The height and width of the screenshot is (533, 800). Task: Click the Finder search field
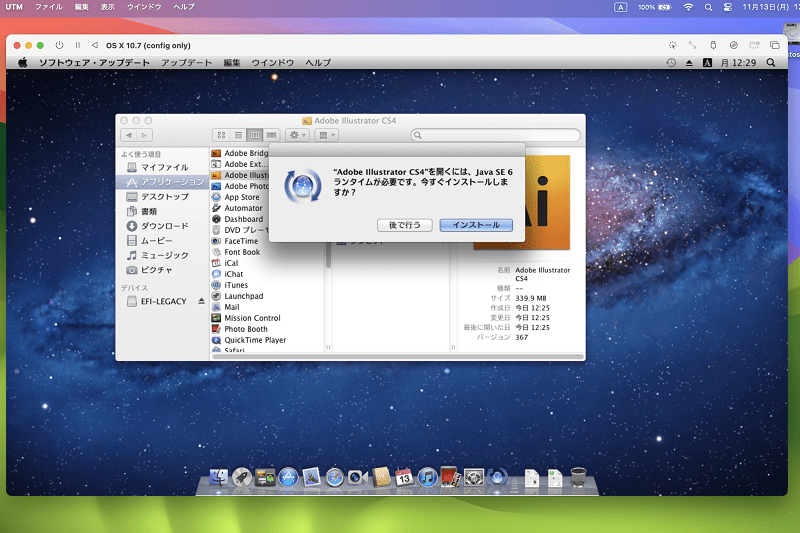click(x=495, y=135)
